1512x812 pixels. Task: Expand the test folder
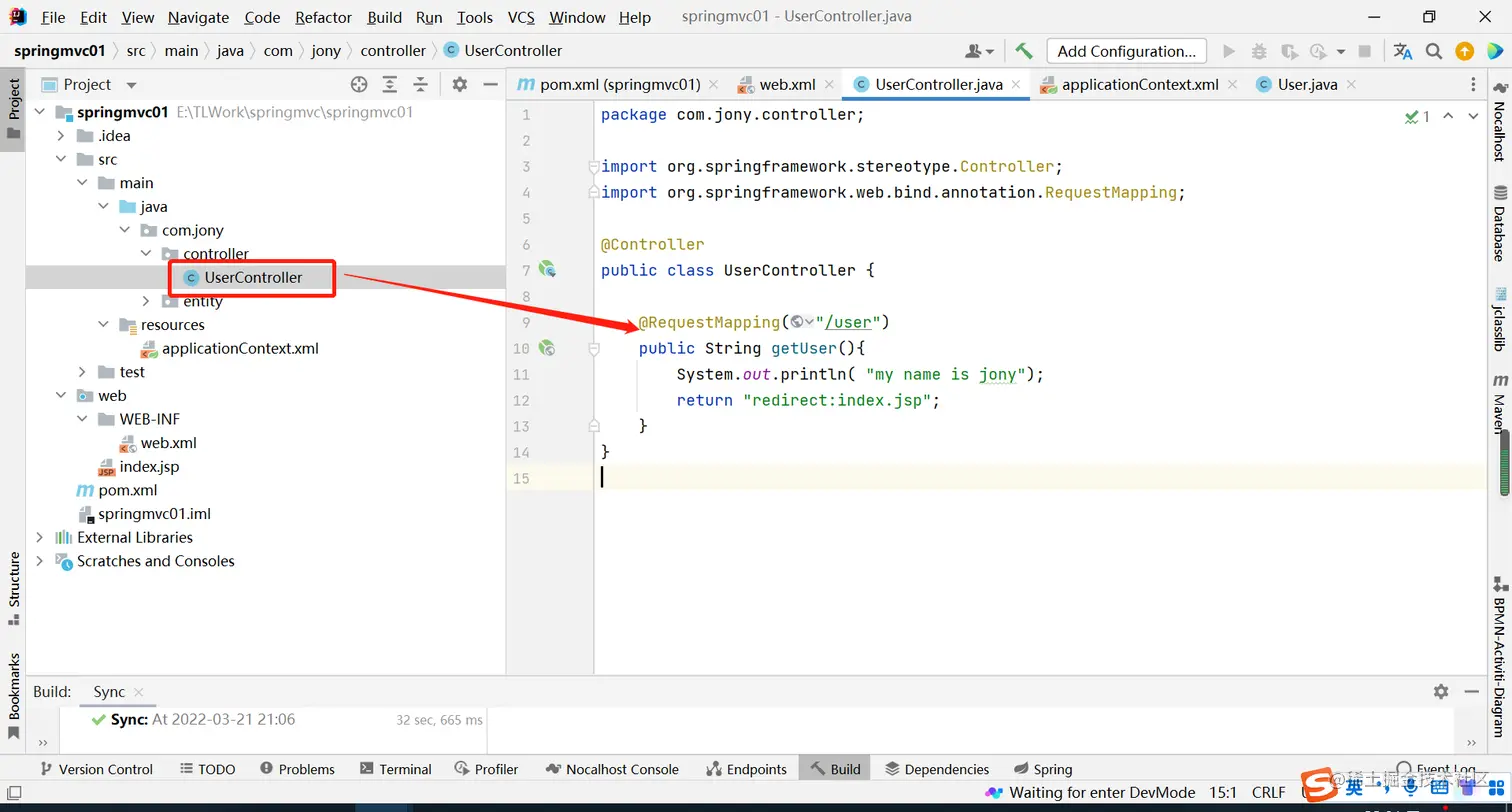tap(82, 372)
